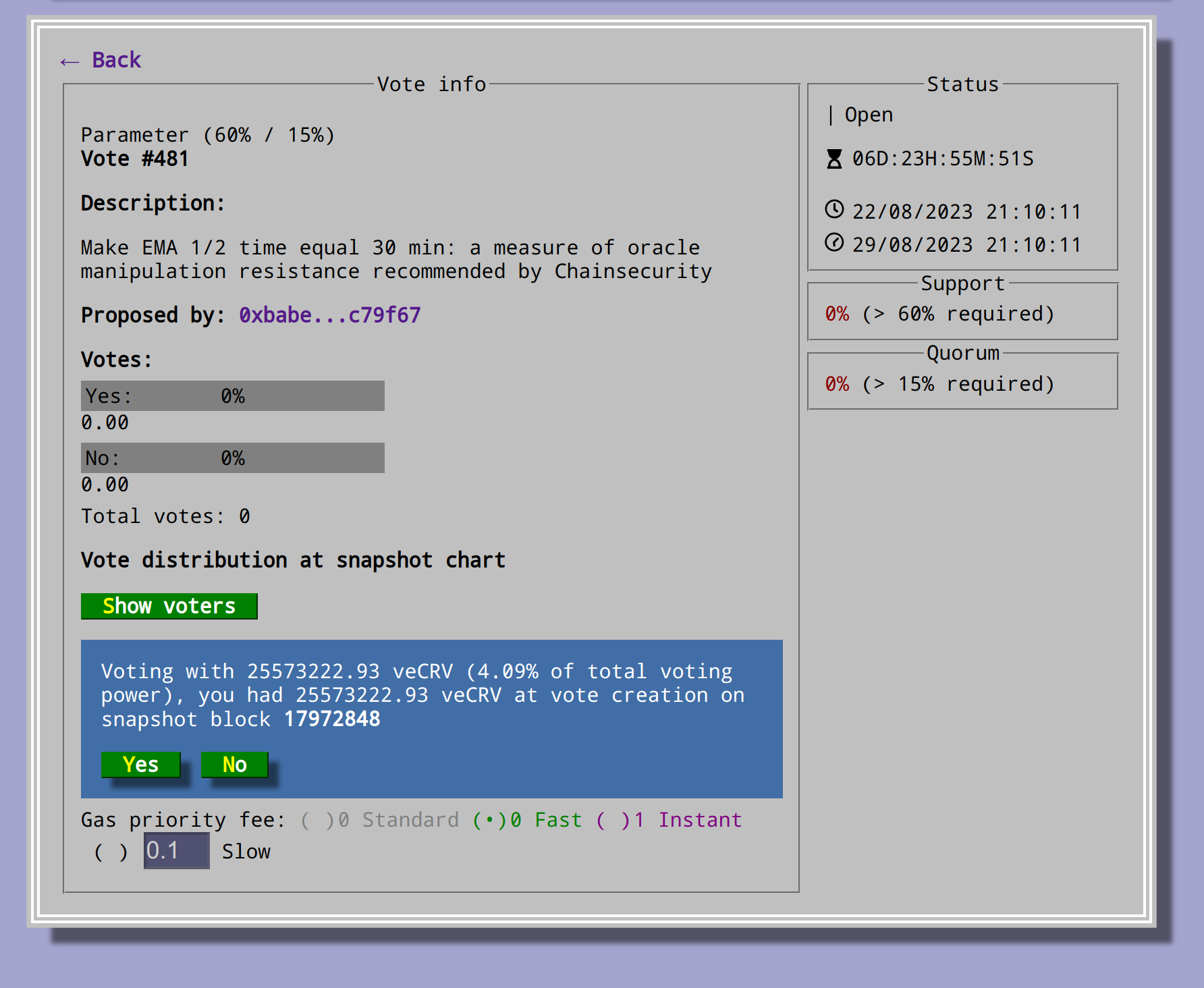Click the Yes votes percentage bar
The image size is (1204, 988).
coord(232,396)
